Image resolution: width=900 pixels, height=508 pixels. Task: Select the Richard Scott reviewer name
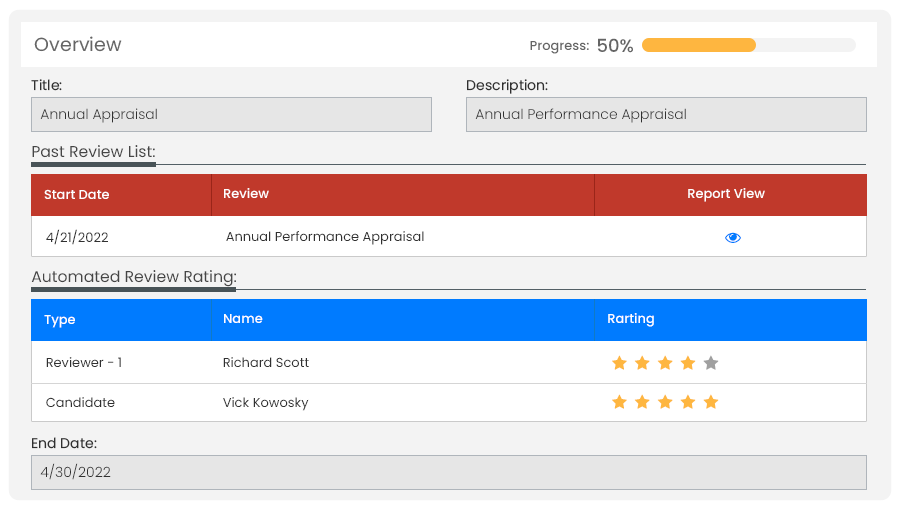click(x=266, y=363)
